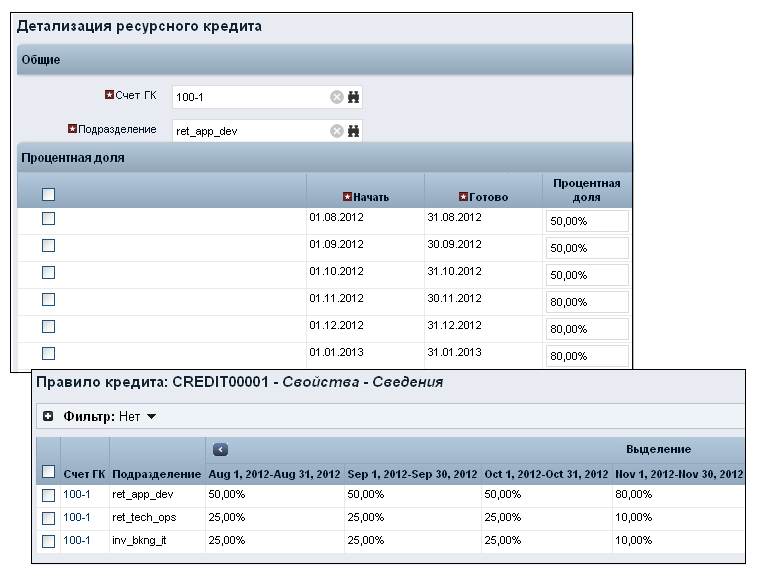763x582 pixels.
Task: Check select-all box in credit rule table header
Action: pyautogui.click(x=48, y=472)
